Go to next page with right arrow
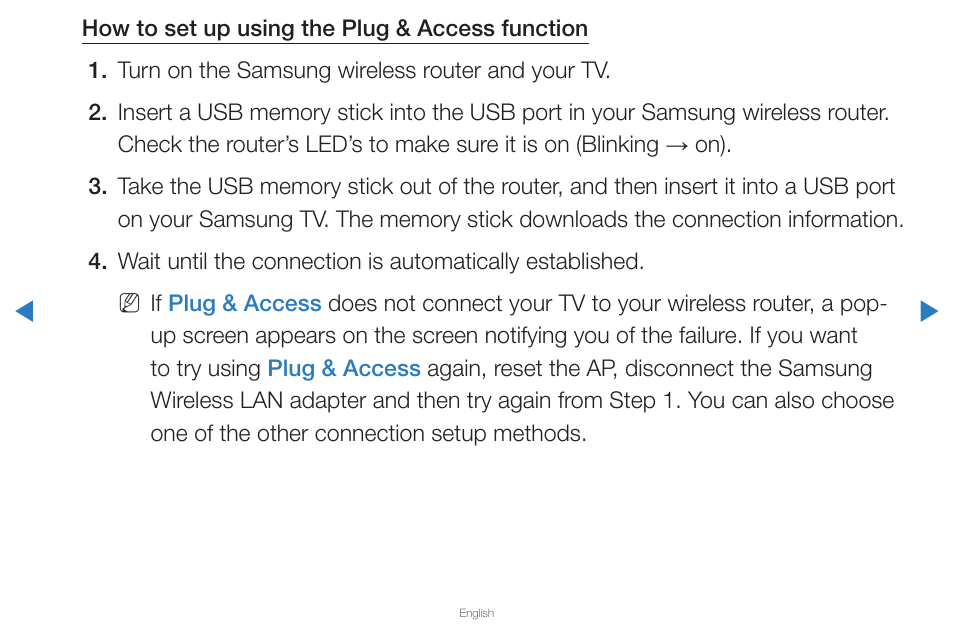Image resolution: width=954 pixels, height=624 pixels. coord(929,311)
